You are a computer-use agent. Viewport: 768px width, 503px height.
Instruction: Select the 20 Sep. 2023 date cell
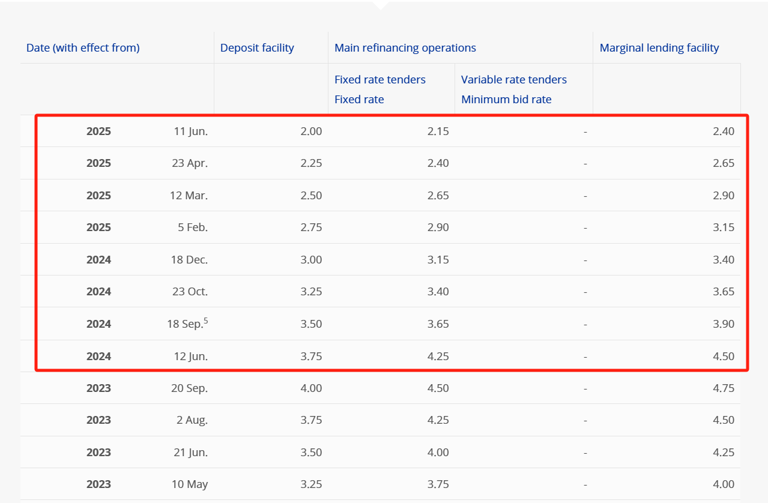click(x=188, y=388)
